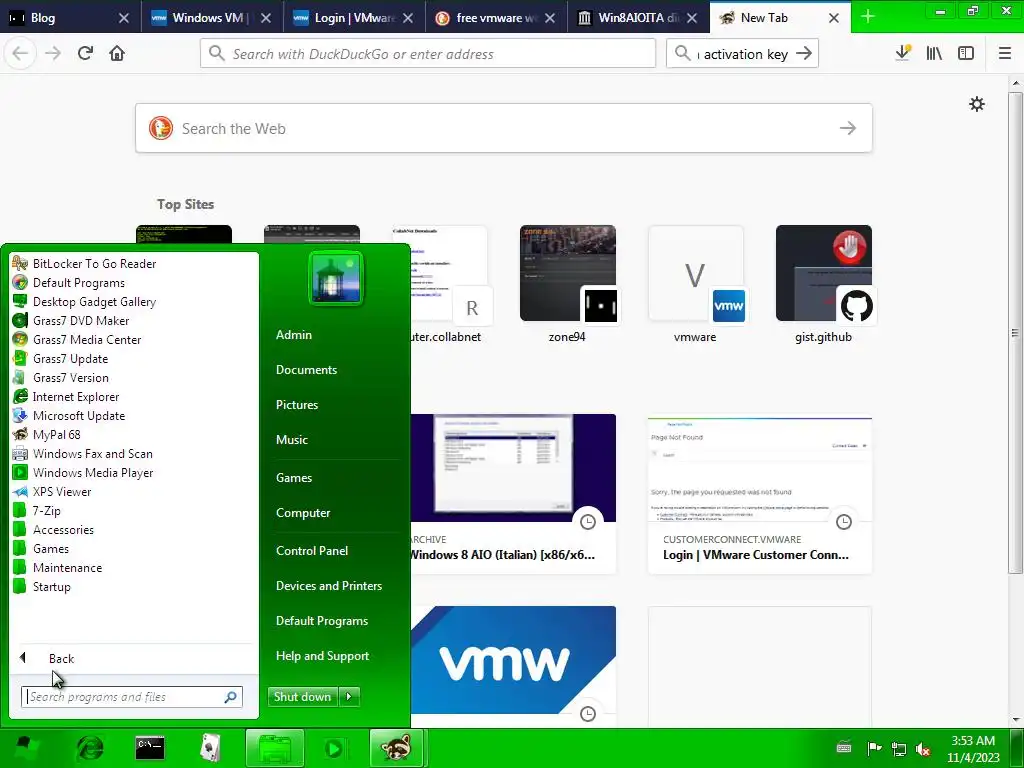Open the Shut down options arrow
1024x768 pixels.
pyautogui.click(x=349, y=697)
